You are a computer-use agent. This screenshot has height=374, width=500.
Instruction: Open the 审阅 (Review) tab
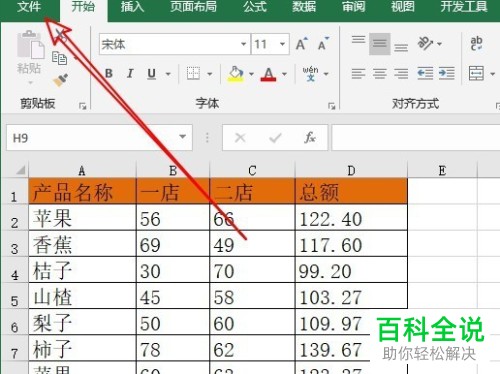353,7
